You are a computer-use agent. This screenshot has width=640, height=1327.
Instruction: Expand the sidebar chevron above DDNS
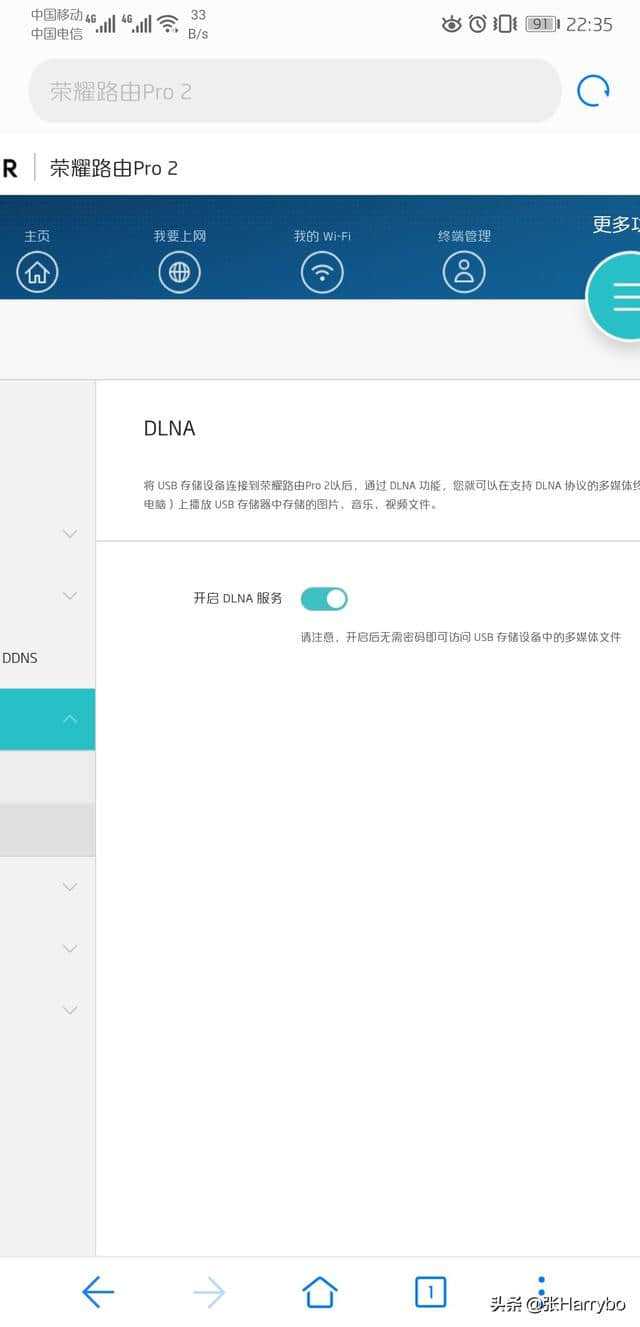coord(70,596)
